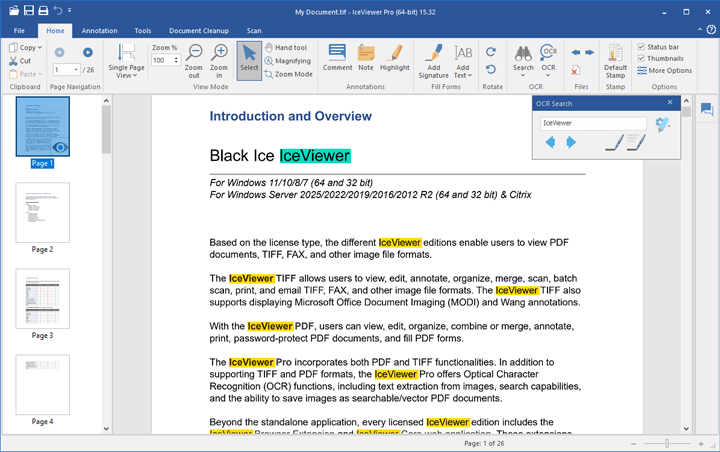
Task: Add a Comment annotation
Action: pyautogui.click(x=338, y=57)
